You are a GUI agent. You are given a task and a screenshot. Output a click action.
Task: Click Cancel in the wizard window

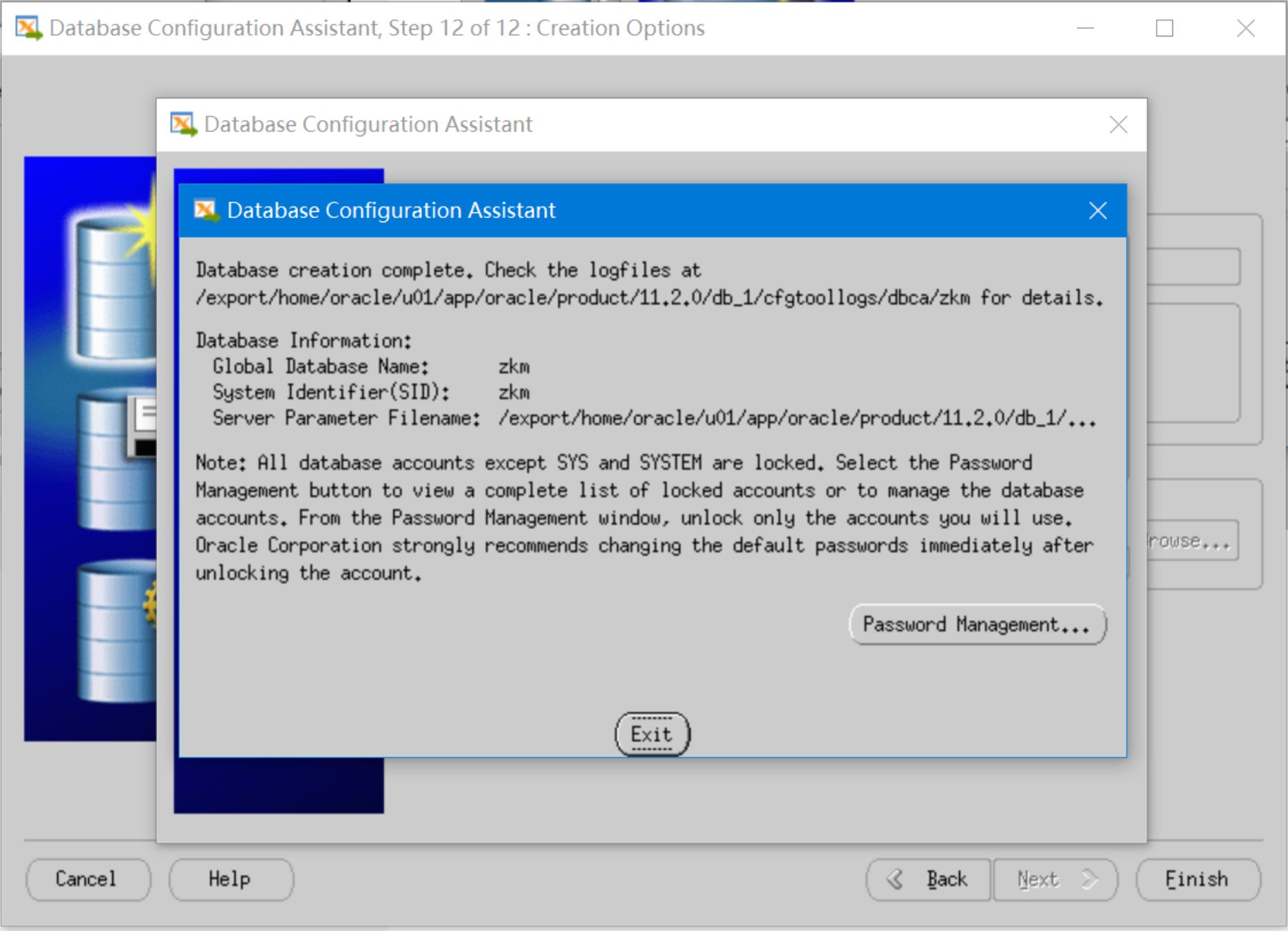click(x=87, y=879)
